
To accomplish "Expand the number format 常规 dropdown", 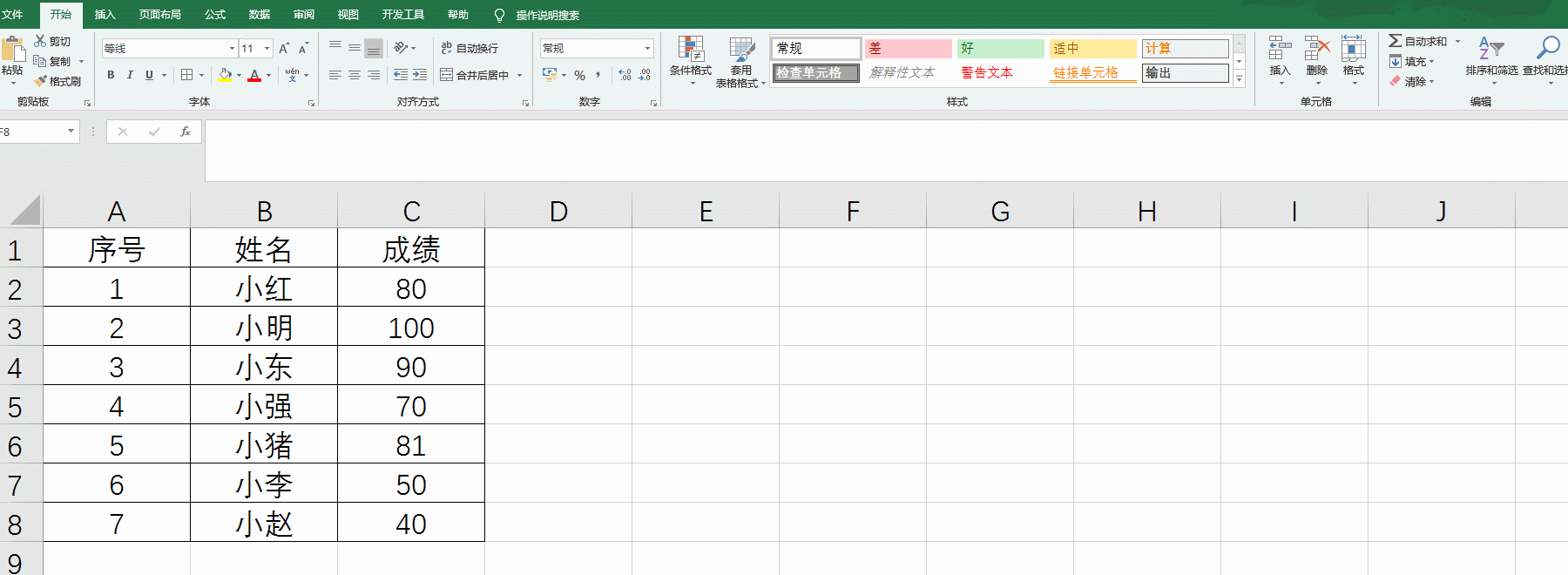I will point(647,49).
